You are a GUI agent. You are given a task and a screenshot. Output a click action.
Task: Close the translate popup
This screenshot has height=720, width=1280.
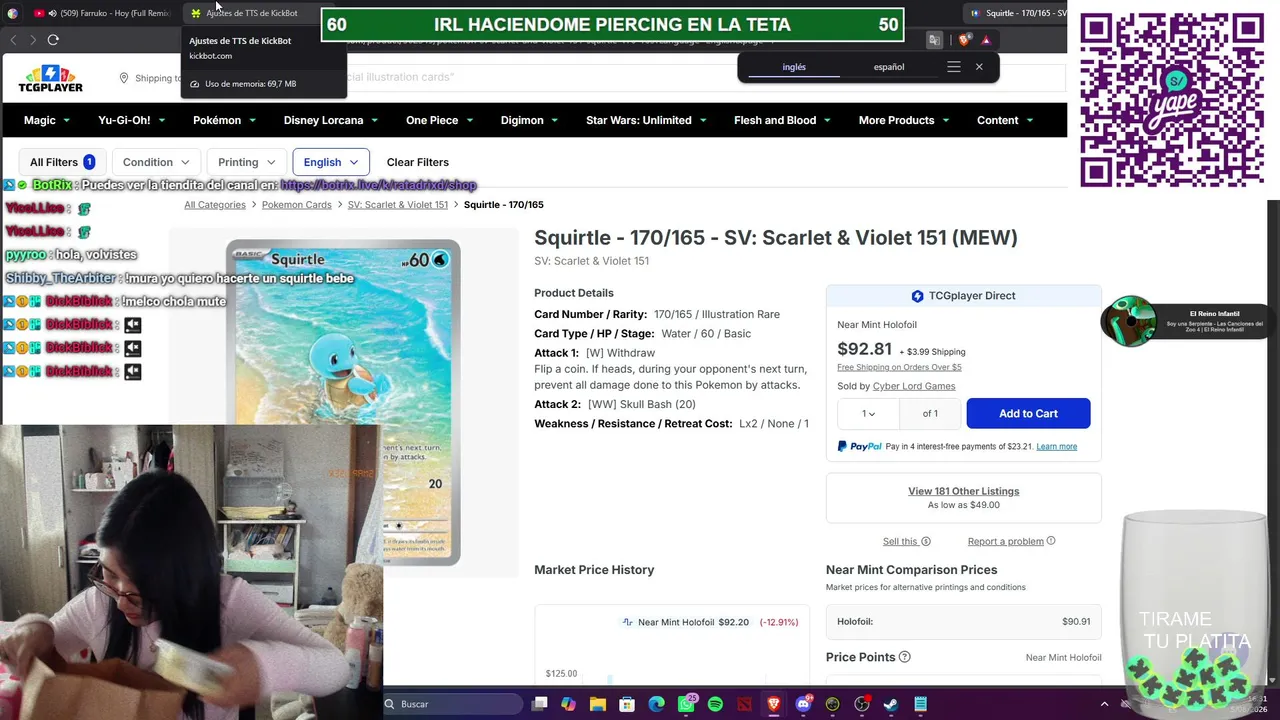pos(979,67)
